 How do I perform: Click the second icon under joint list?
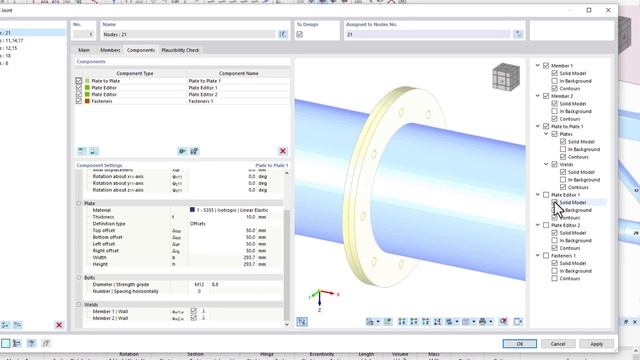pos(18,325)
